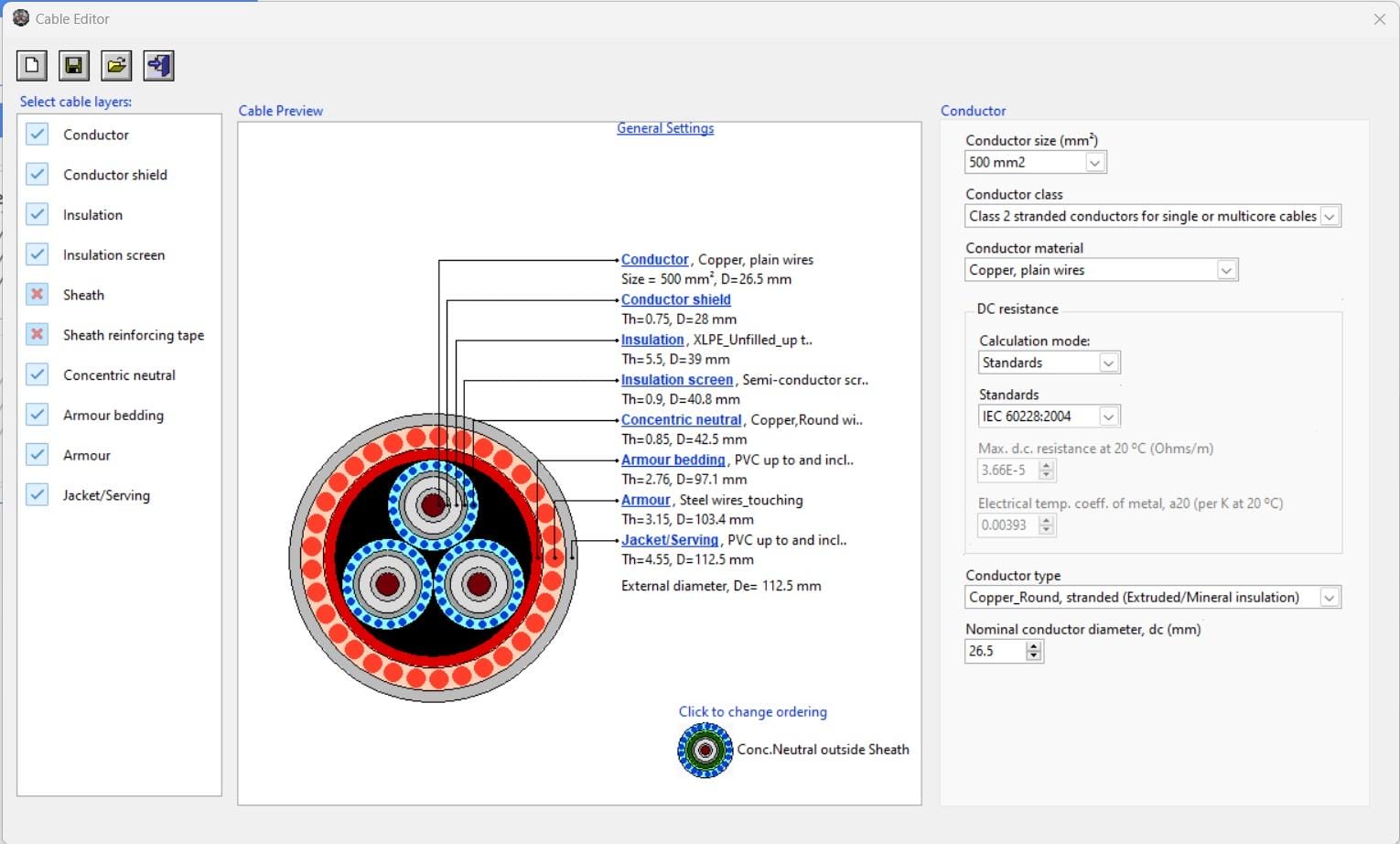Exit the Cable Editor via toolbar icon
Image resolution: width=1400 pixels, height=844 pixels.
coord(157,65)
